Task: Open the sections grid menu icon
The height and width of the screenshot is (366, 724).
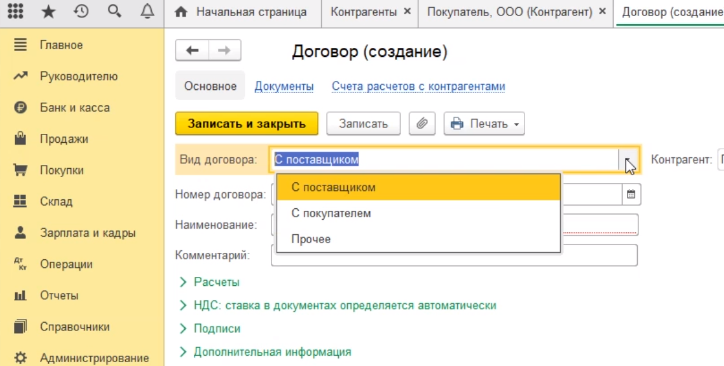Action: coord(15,11)
